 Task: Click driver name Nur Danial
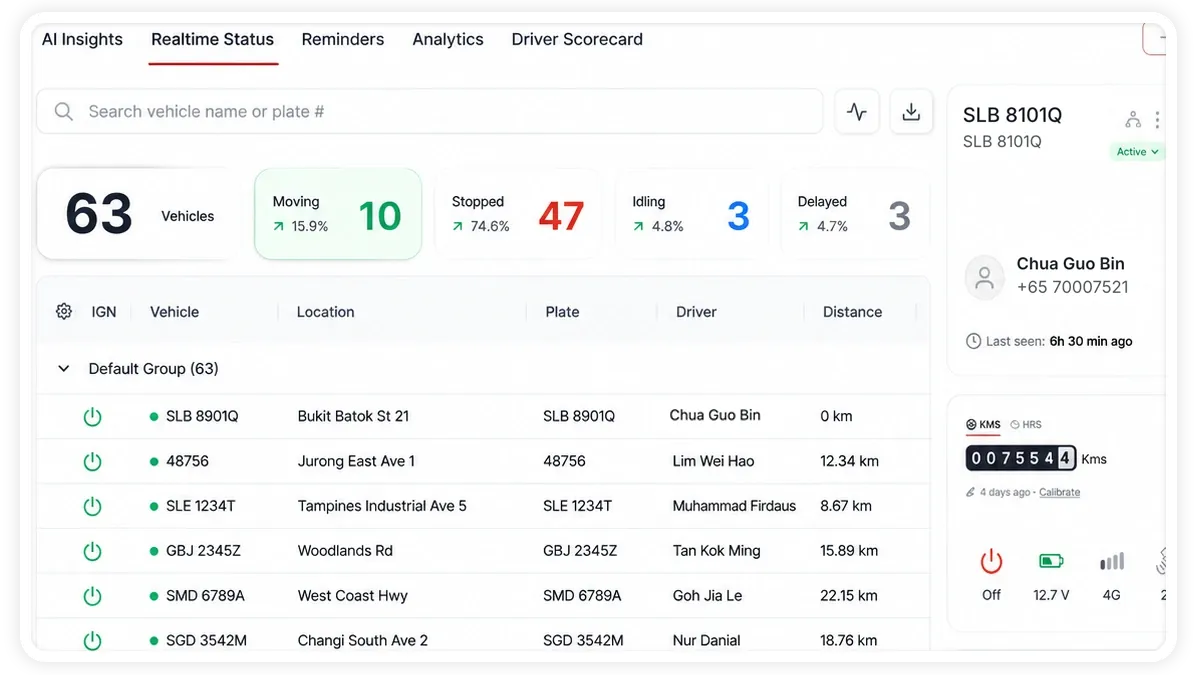coord(706,640)
